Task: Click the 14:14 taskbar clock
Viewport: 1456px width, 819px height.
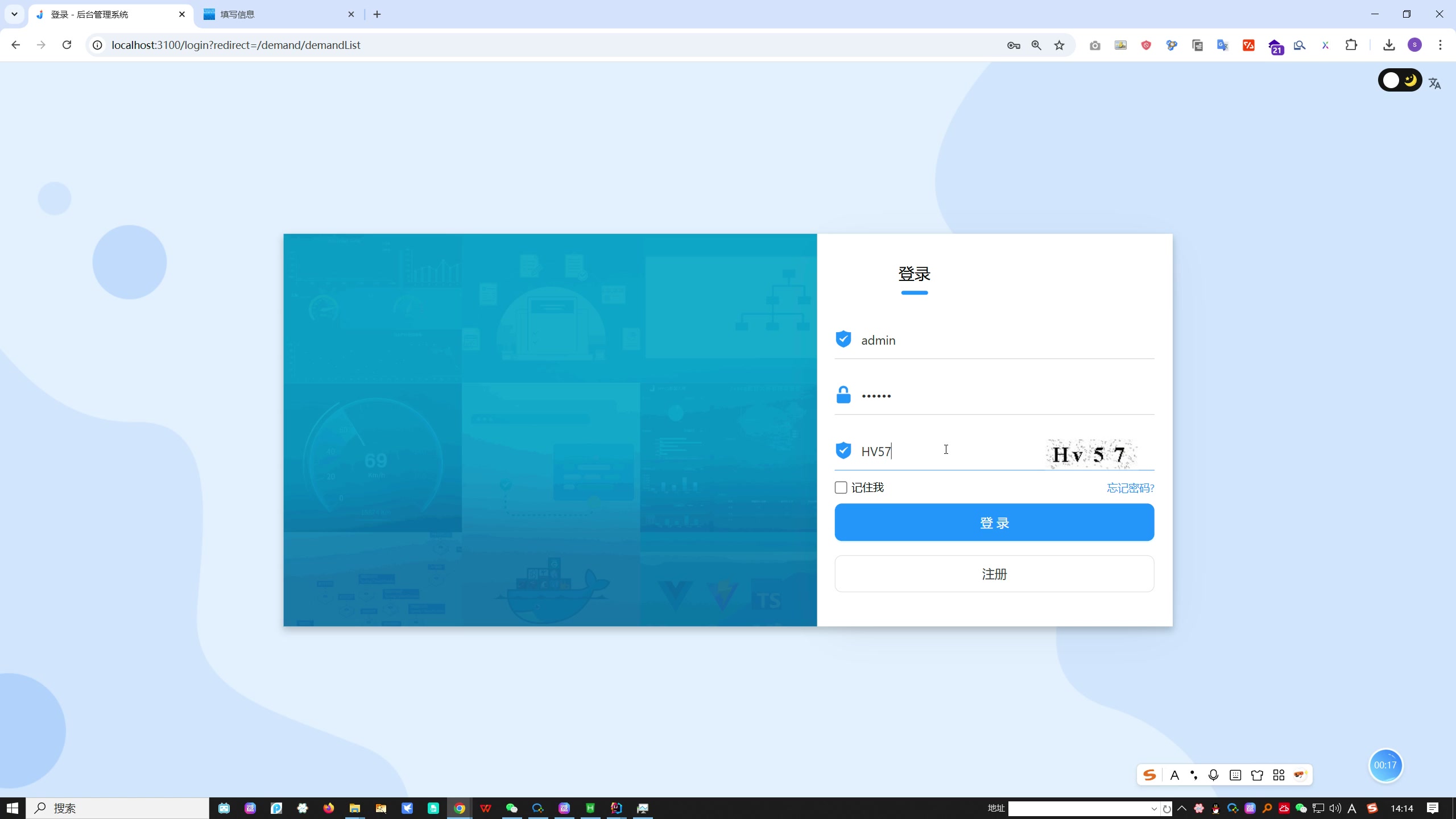Action: click(1402, 808)
